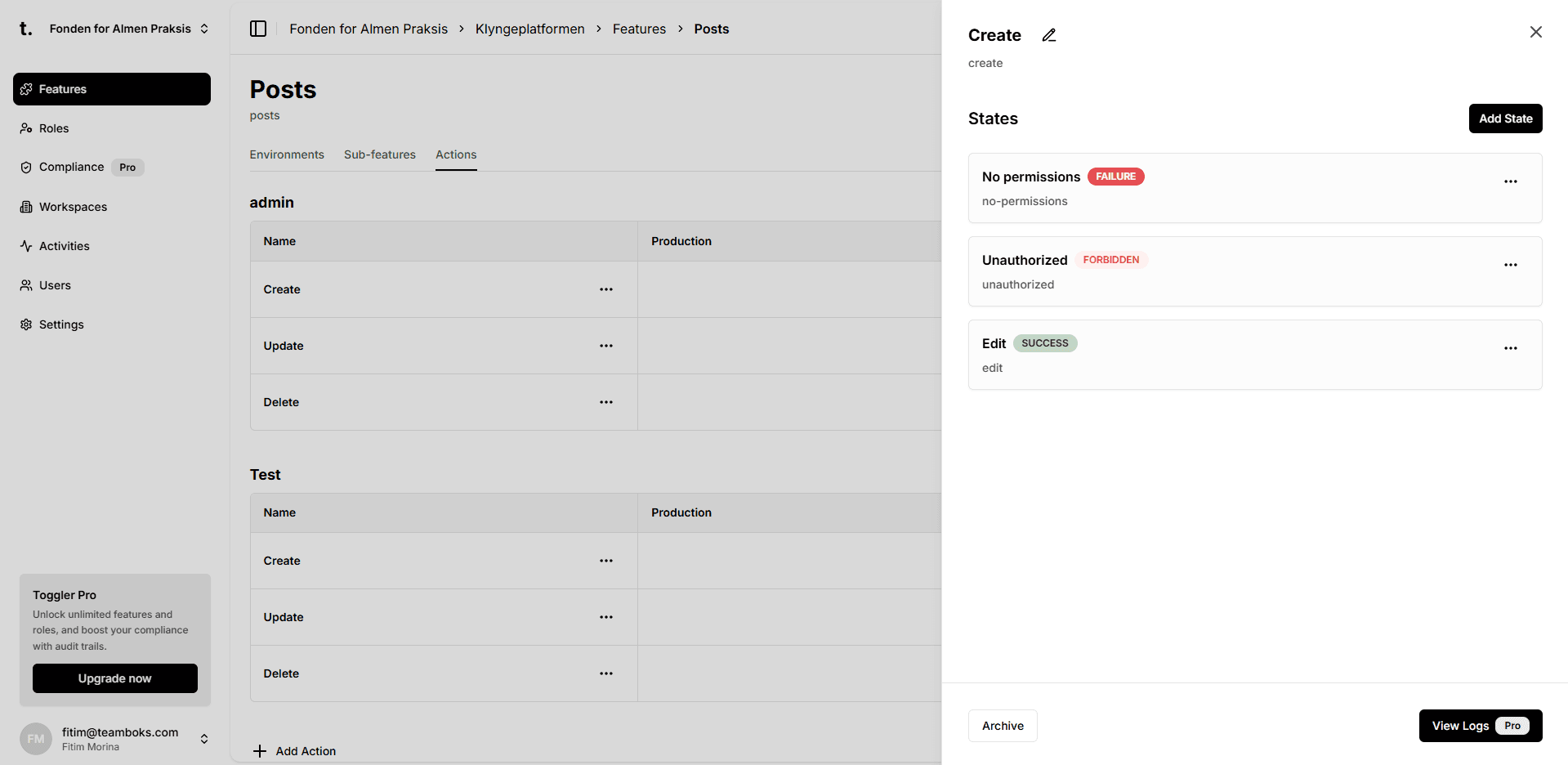Open more options for admin Update action
The width and height of the screenshot is (1568, 765).
click(605, 346)
